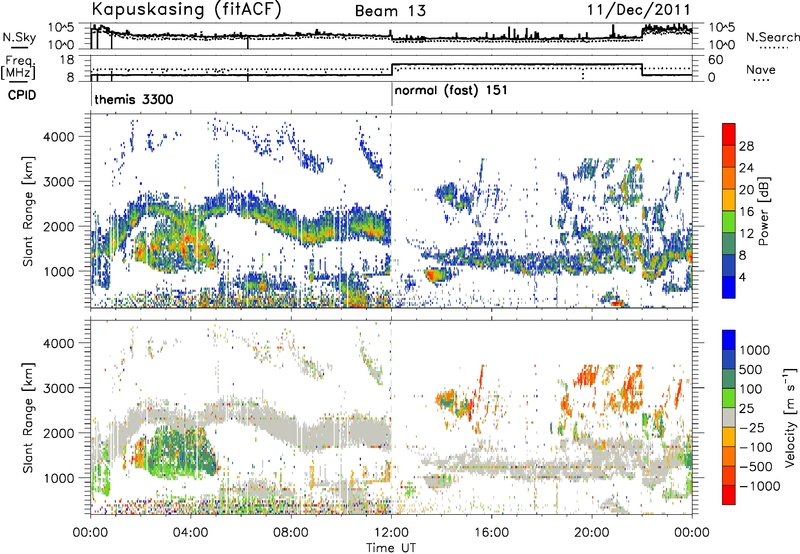Click the red top segment of Power colorbar
The image size is (800, 554).
point(729,134)
